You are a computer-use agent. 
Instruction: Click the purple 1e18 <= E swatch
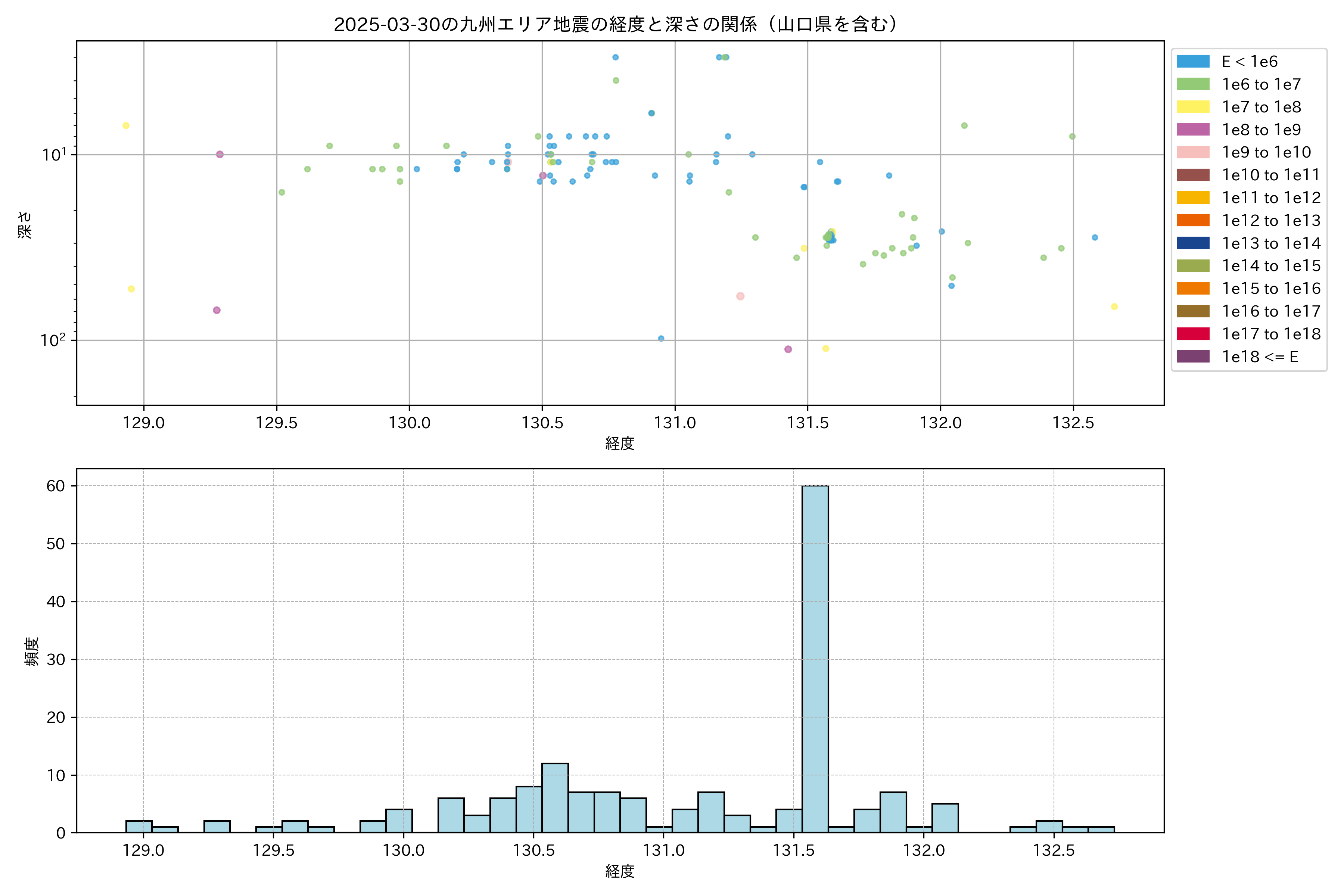coord(1192,357)
